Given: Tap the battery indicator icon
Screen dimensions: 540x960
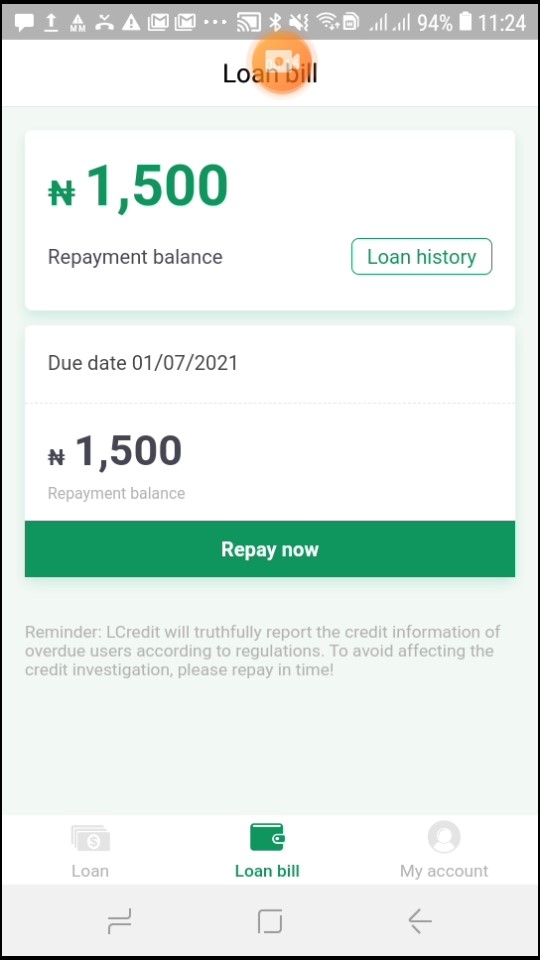Looking at the screenshot, I should point(465,23).
